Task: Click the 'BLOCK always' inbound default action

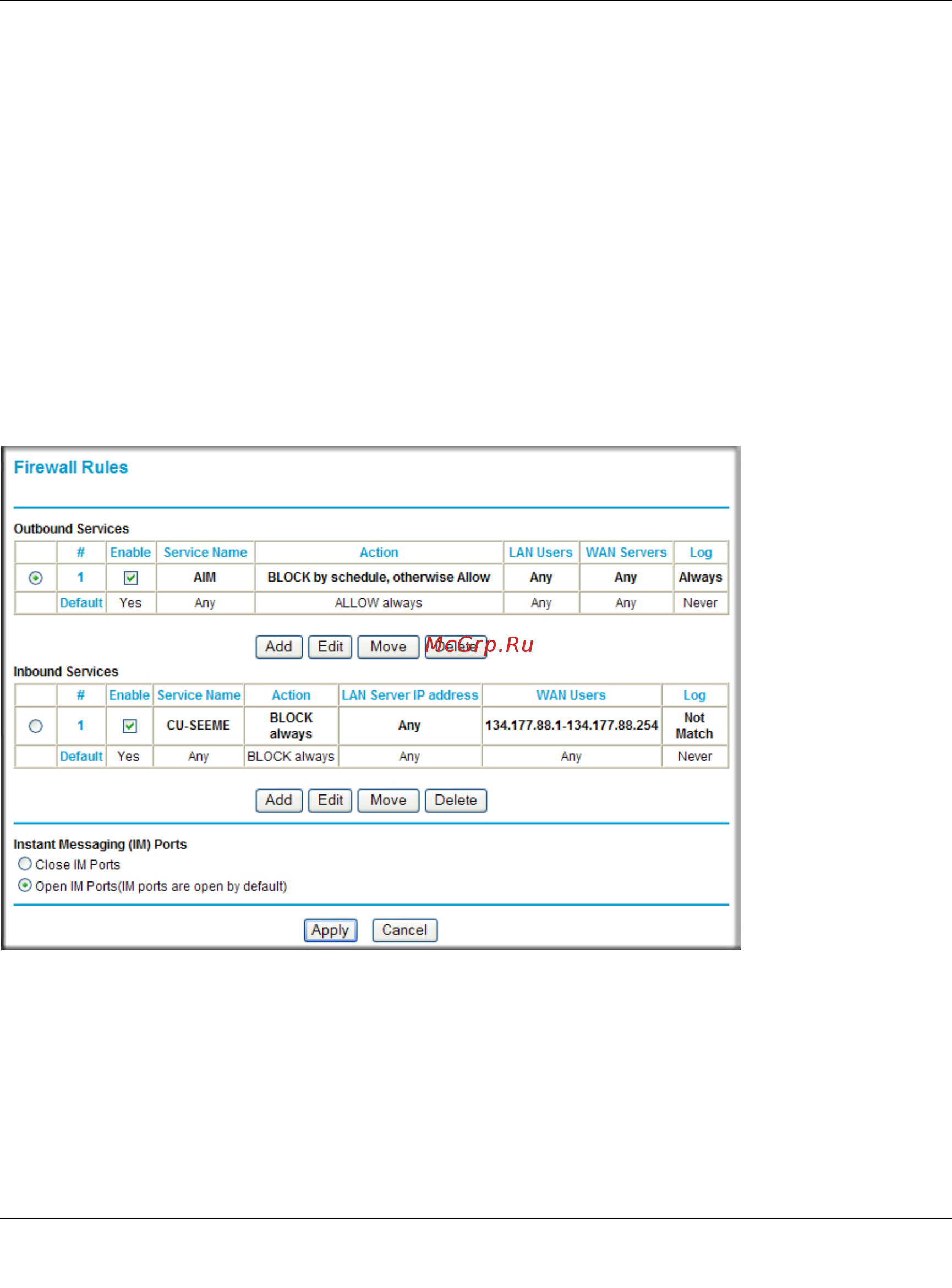Action: [x=291, y=757]
